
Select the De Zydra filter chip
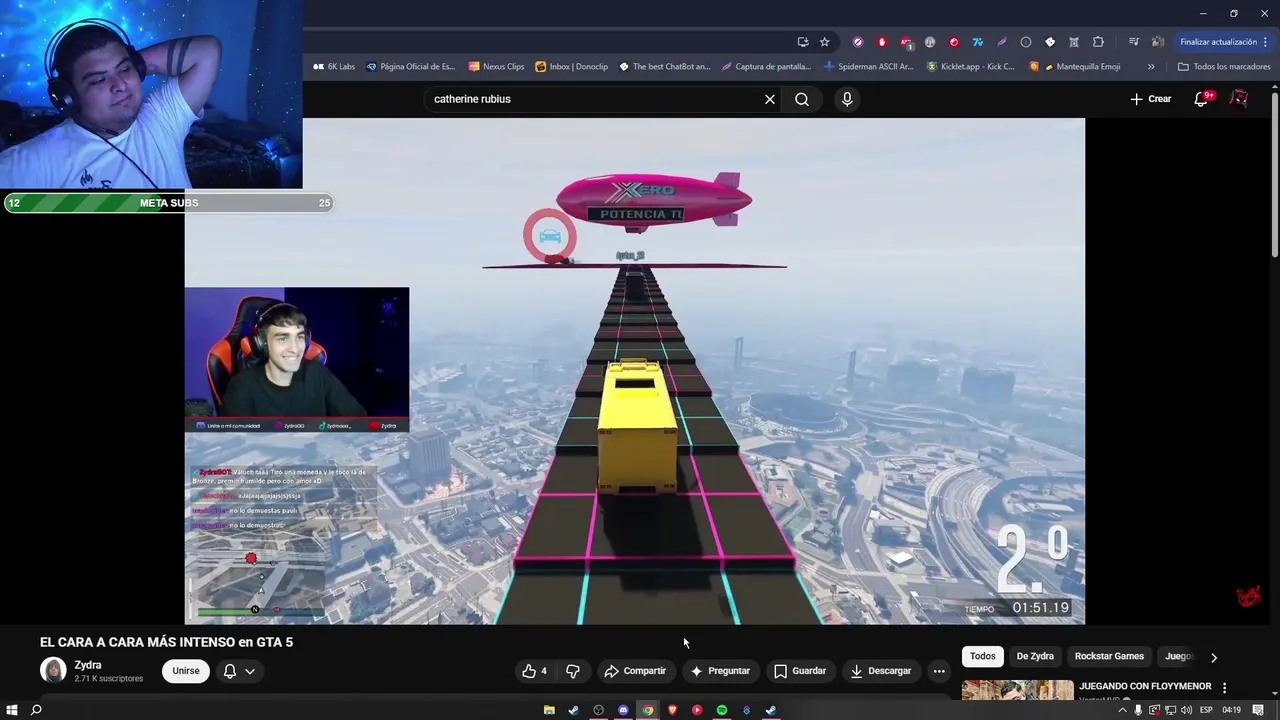1035,656
